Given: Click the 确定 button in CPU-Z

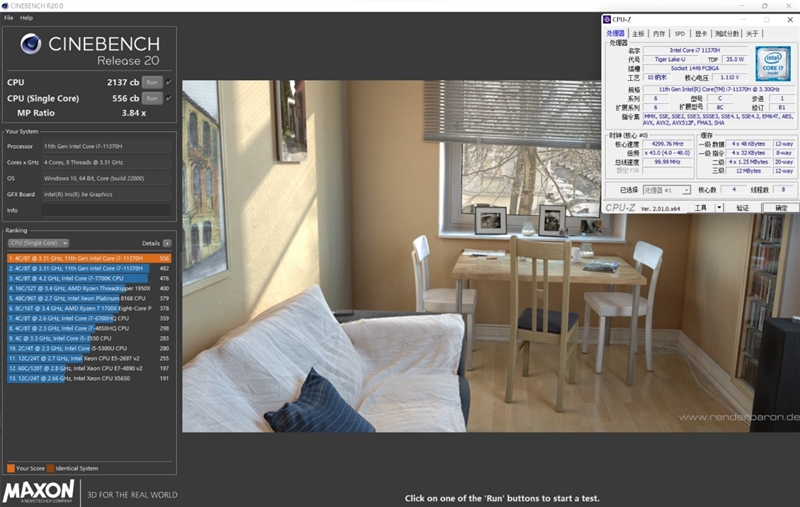Looking at the screenshot, I should (781, 208).
